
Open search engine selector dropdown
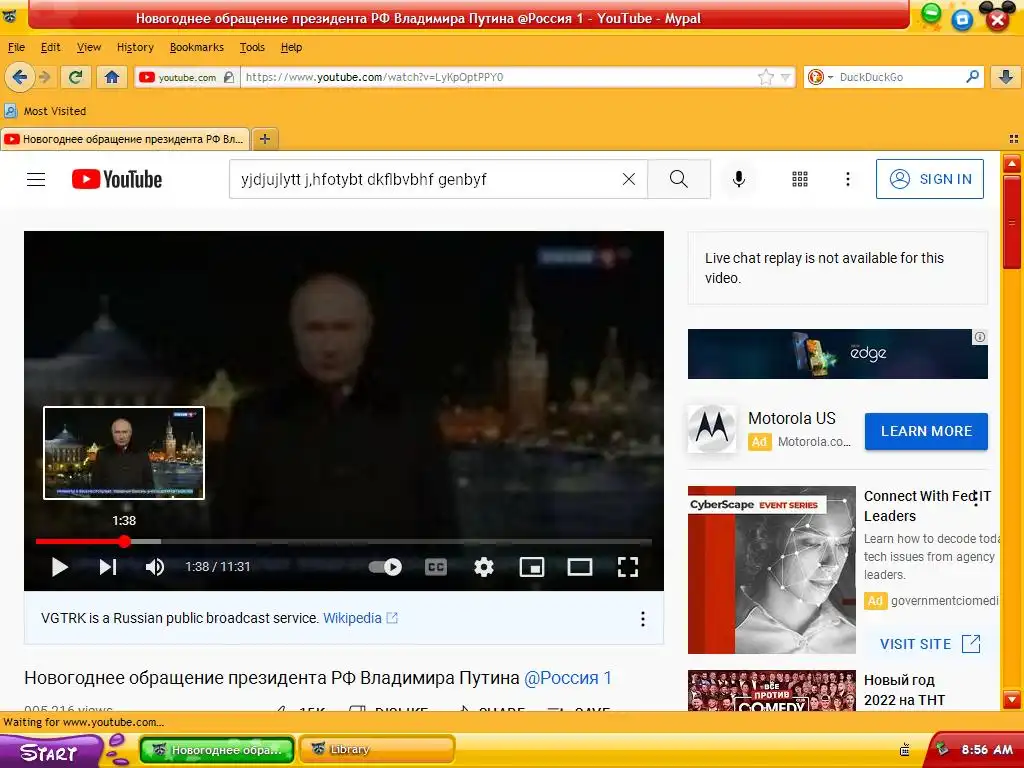821,77
